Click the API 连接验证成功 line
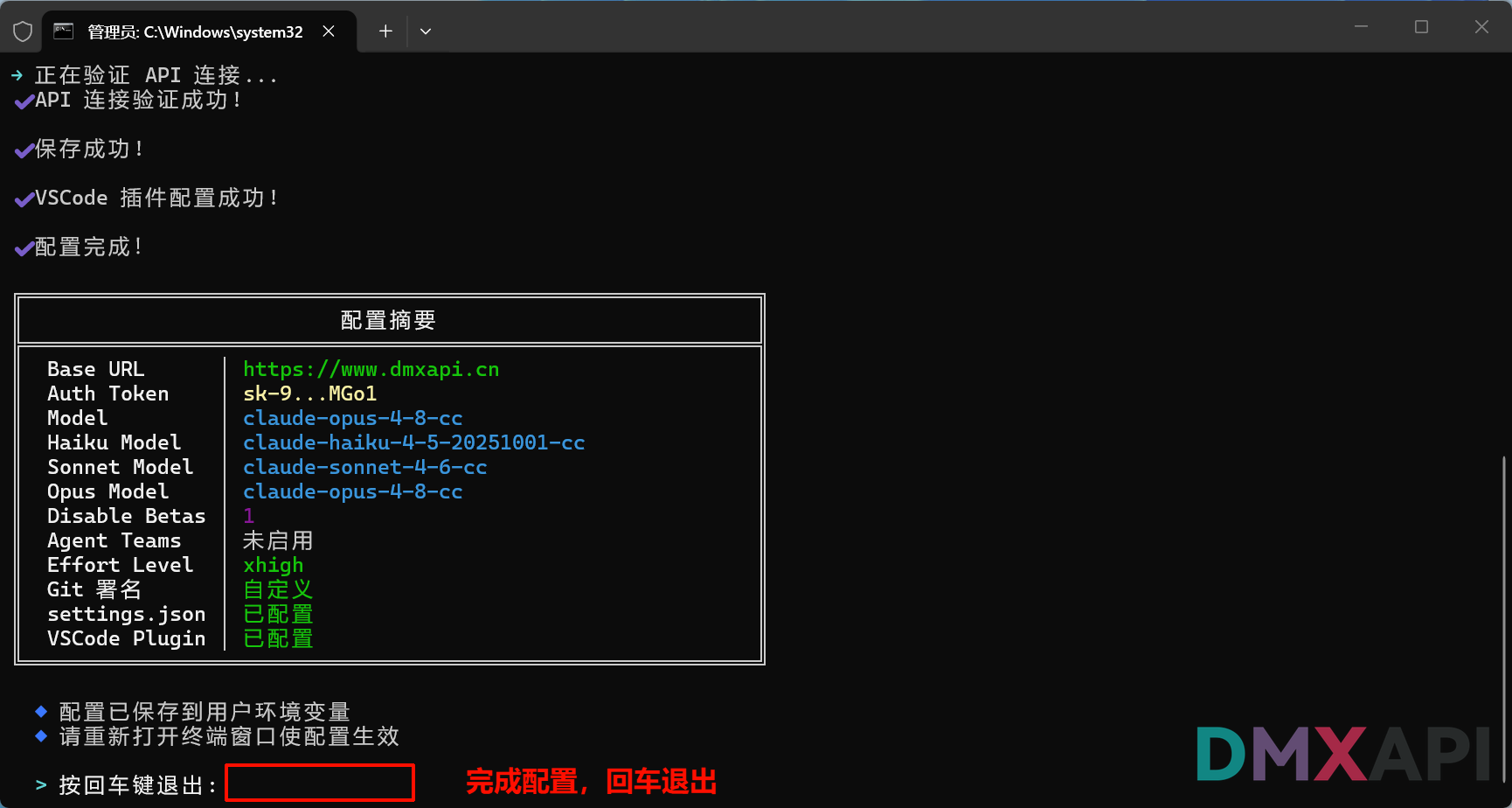1512x808 pixels. point(138,100)
